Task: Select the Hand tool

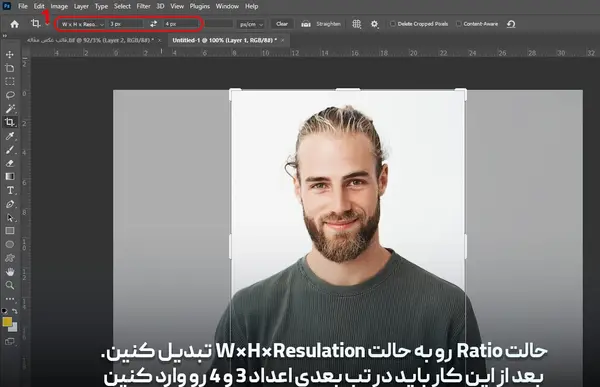Action: 10,272
